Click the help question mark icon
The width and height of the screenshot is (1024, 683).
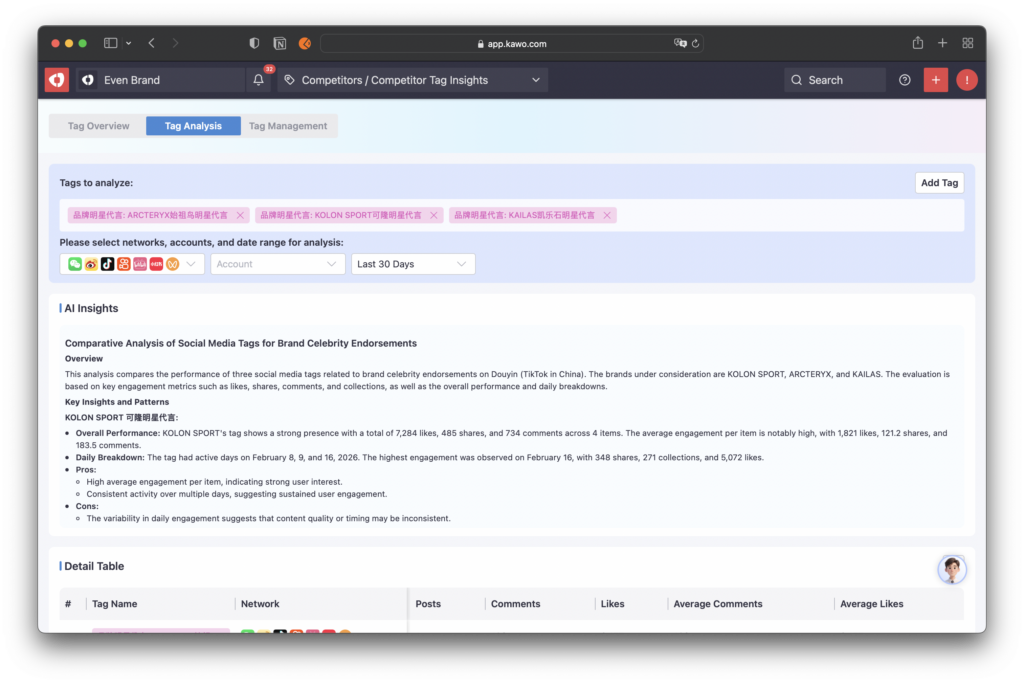[x=905, y=80]
